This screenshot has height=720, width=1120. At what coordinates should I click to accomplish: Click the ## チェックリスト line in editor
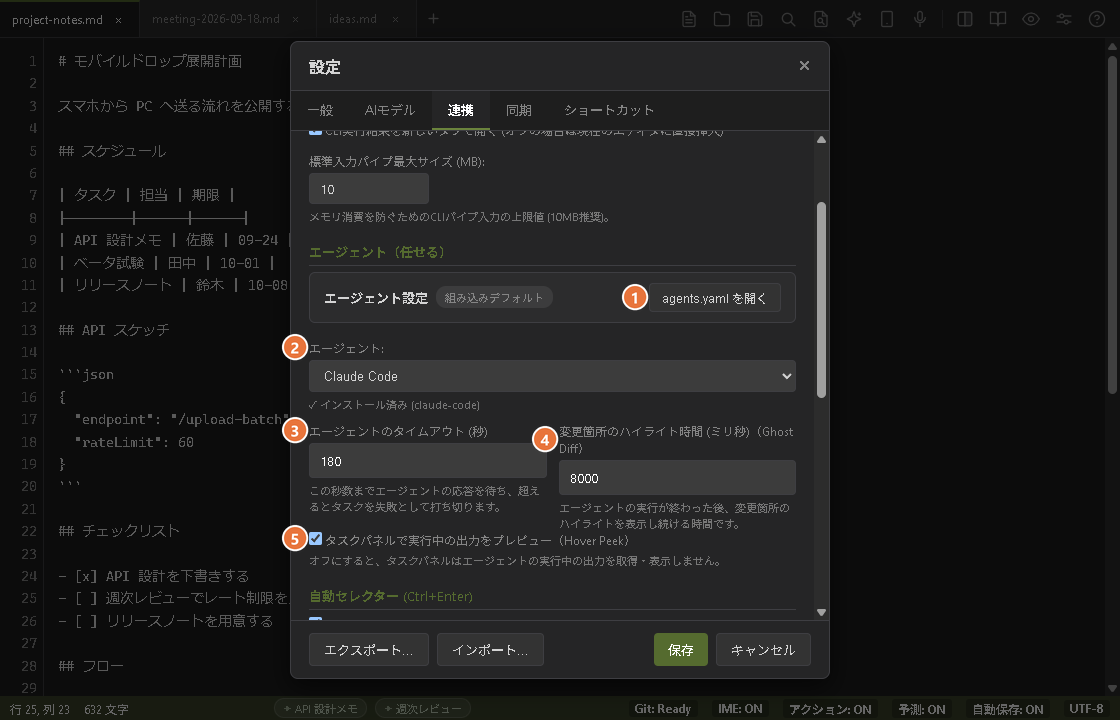pos(119,531)
